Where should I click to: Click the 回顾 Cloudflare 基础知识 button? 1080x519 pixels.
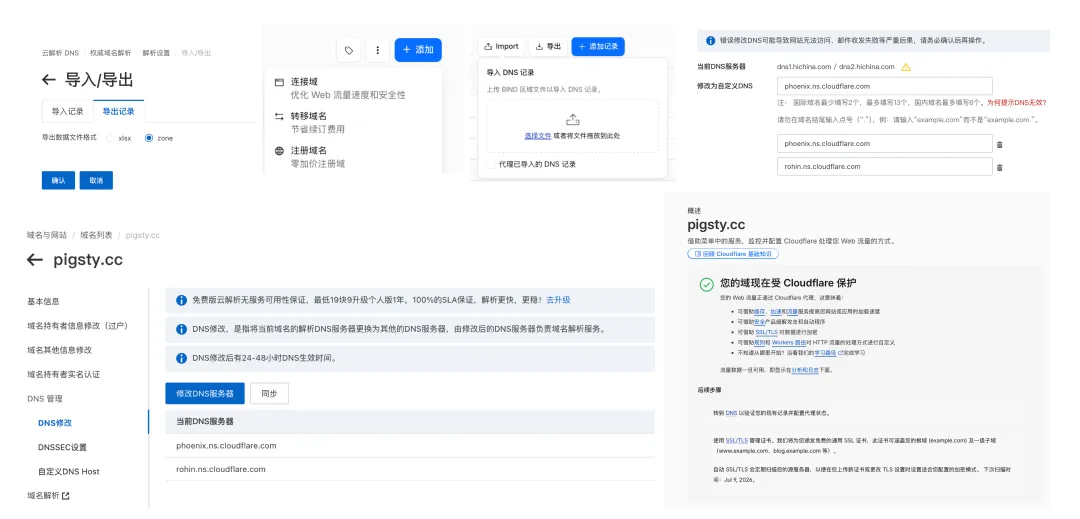[733, 254]
